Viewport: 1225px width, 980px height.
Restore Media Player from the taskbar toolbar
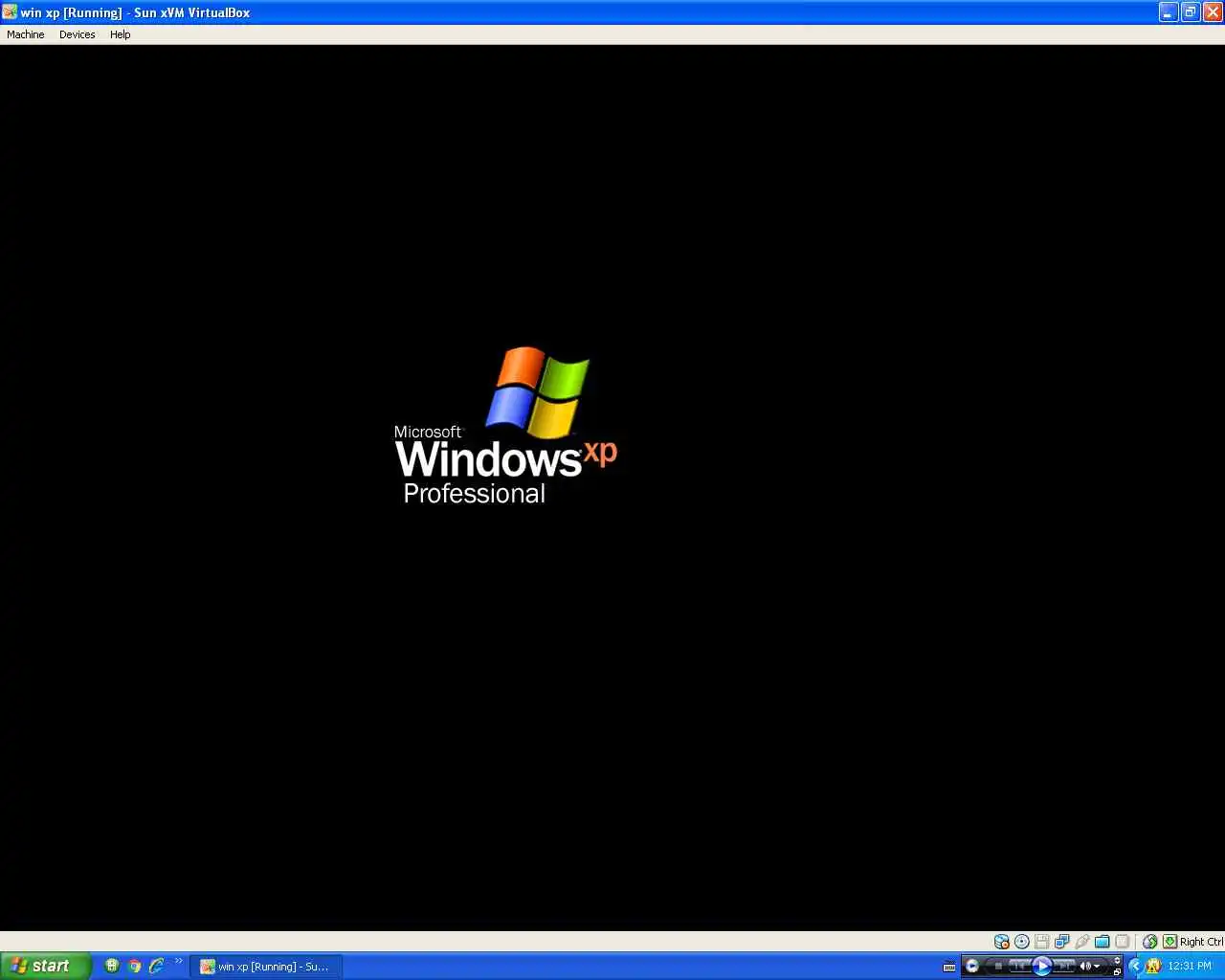pyautogui.click(x=1117, y=971)
